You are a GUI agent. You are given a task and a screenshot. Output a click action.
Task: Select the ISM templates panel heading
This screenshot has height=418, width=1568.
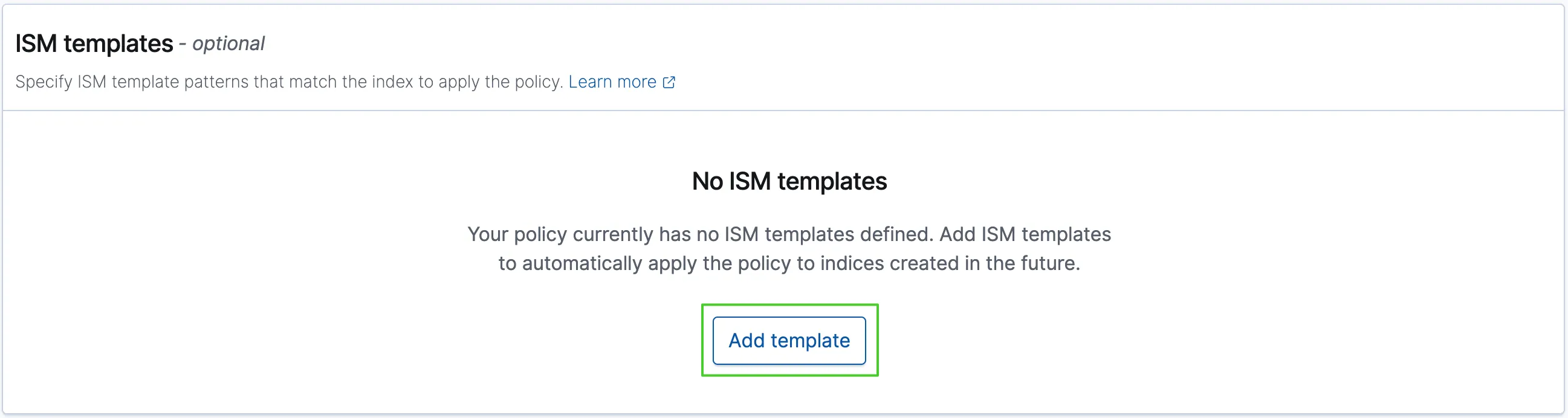tap(94, 44)
